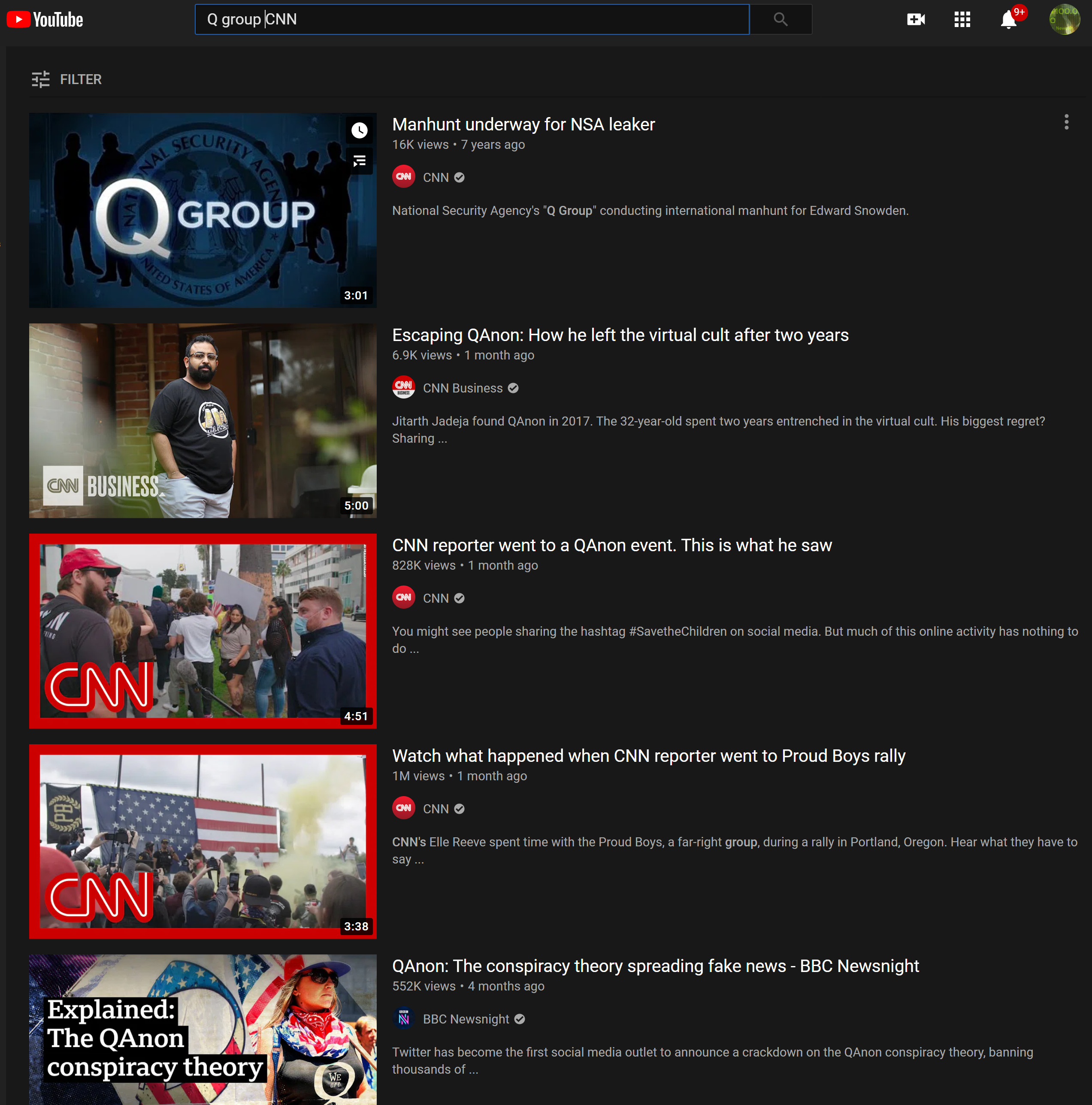The image size is (1092, 1105).
Task: Click CNN channel avatar under Proud Boys rally video
Action: 404,808
